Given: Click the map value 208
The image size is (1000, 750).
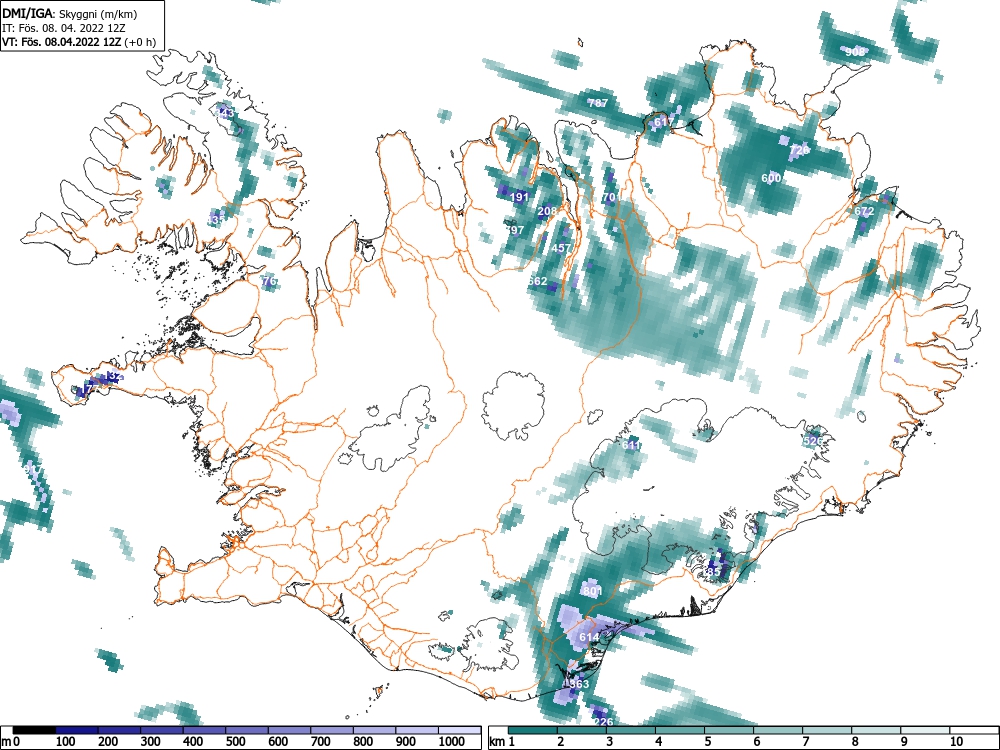Looking at the screenshot, I should 547,211.
